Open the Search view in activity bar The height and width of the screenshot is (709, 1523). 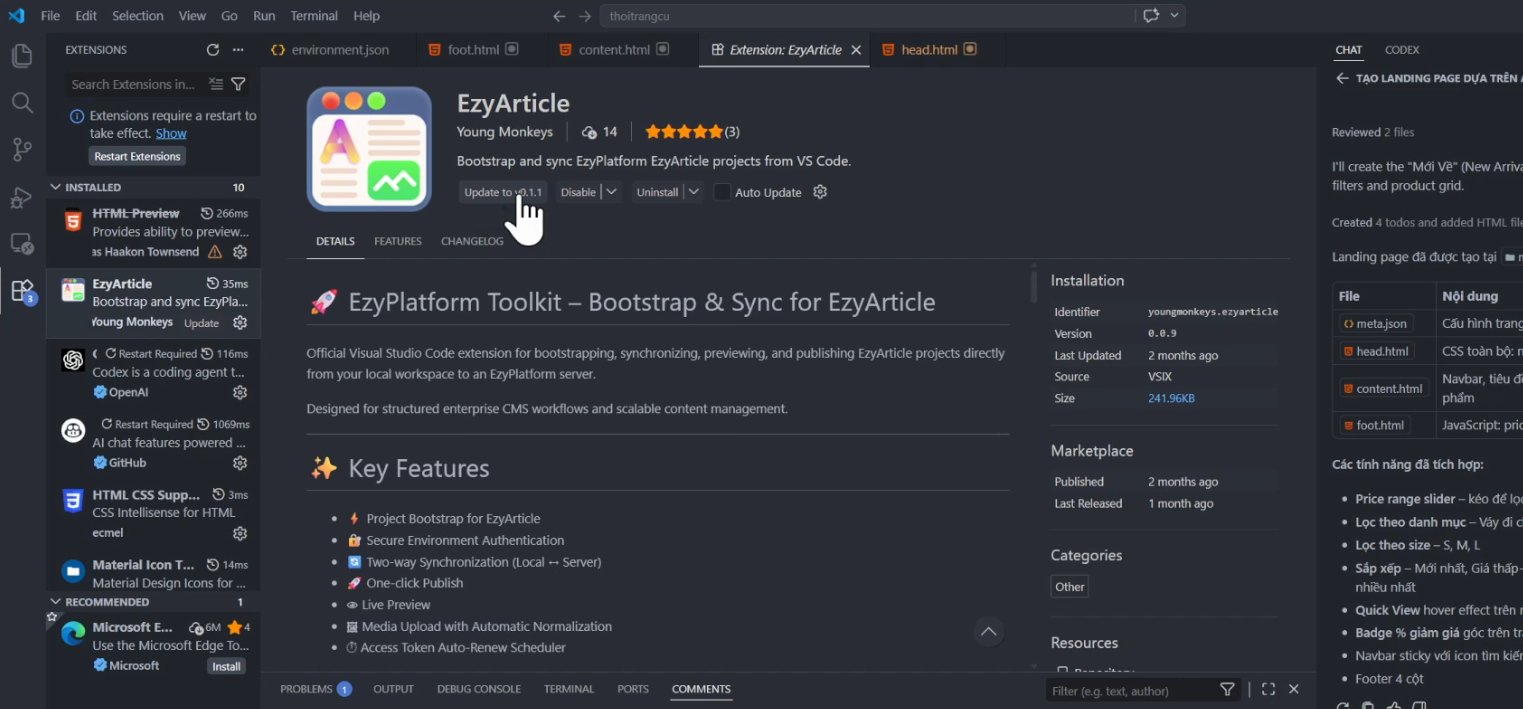click(22, 103)
